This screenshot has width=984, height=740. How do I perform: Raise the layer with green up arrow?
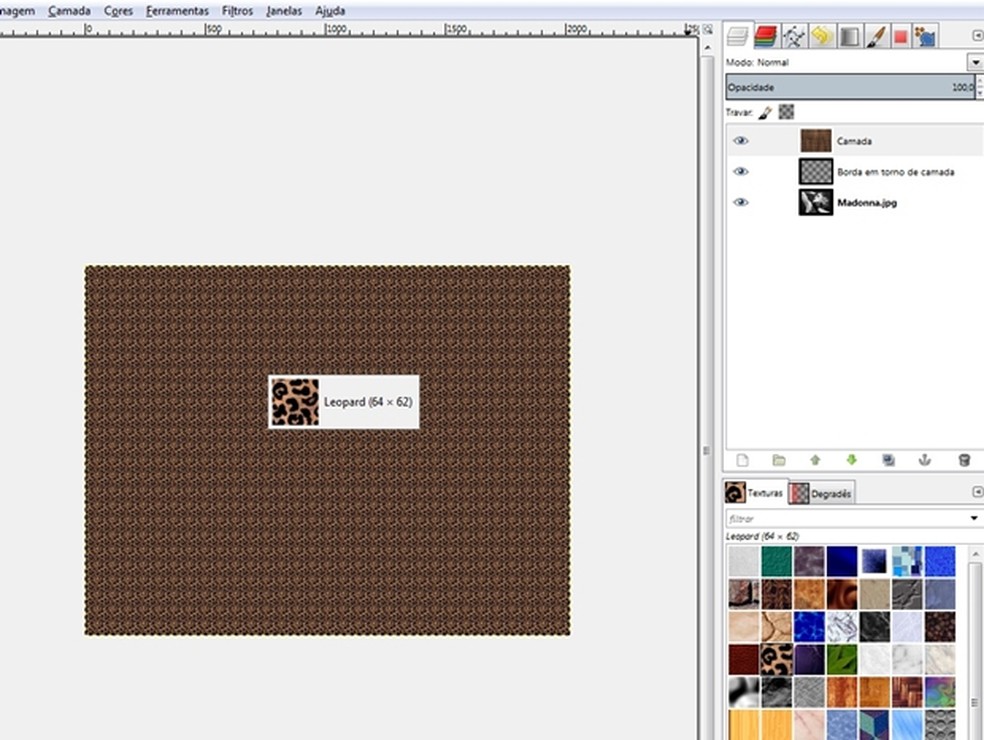point(815,460)
